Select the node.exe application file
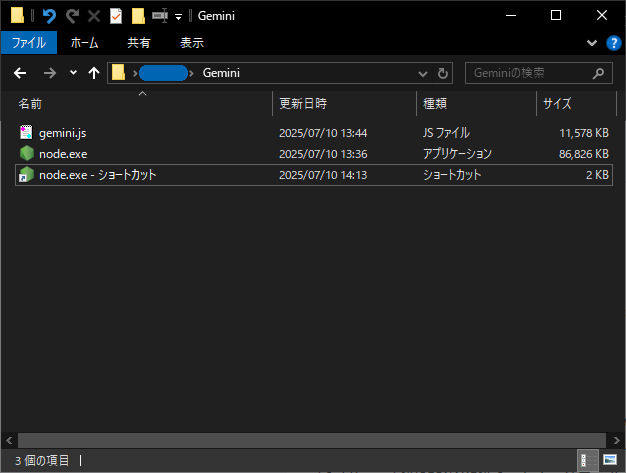The width and height of the screenshot is (626, 473). pos(314,154)
